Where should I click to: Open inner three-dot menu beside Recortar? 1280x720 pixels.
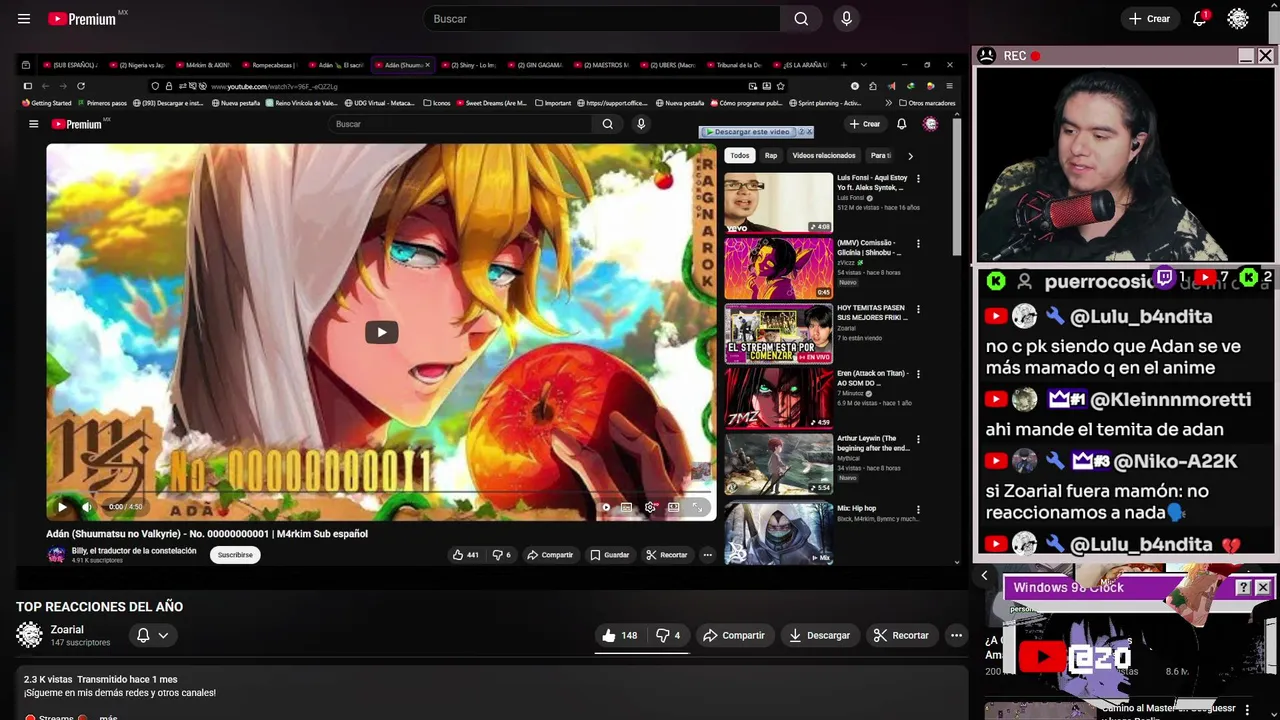point(707,555)
